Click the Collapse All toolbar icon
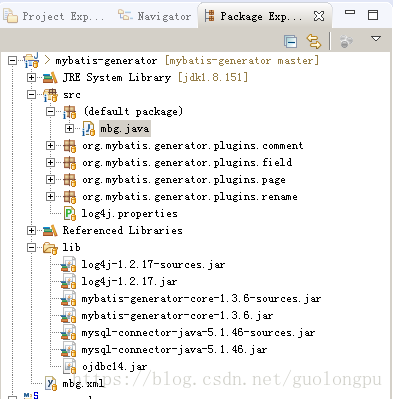Image resolution: width=393 pixels, height=399 pixels. [291, 42]
